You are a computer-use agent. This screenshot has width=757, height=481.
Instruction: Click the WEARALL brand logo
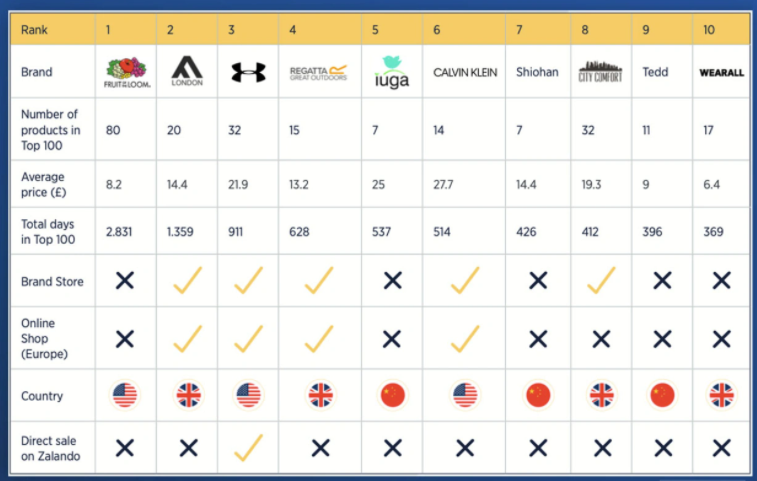pyautogui.click(x=721, y=73)
